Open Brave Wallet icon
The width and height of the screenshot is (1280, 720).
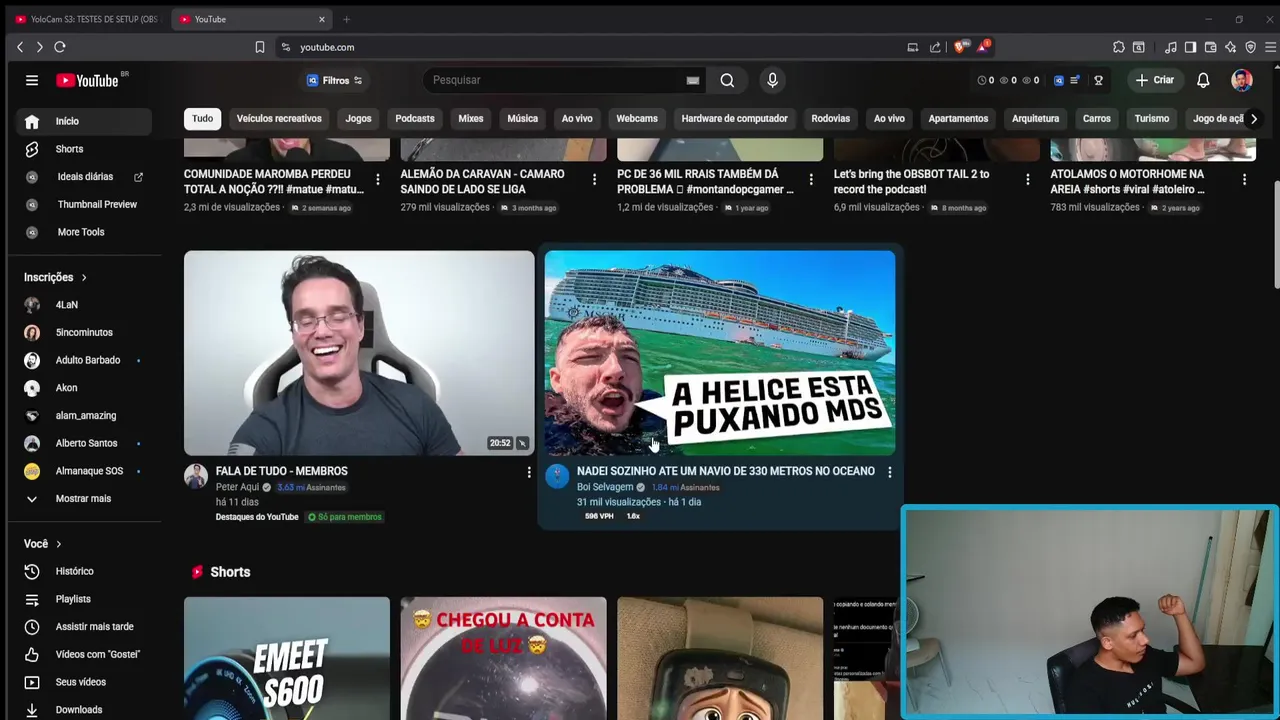pyautogui.click(x=1210, y=47)
